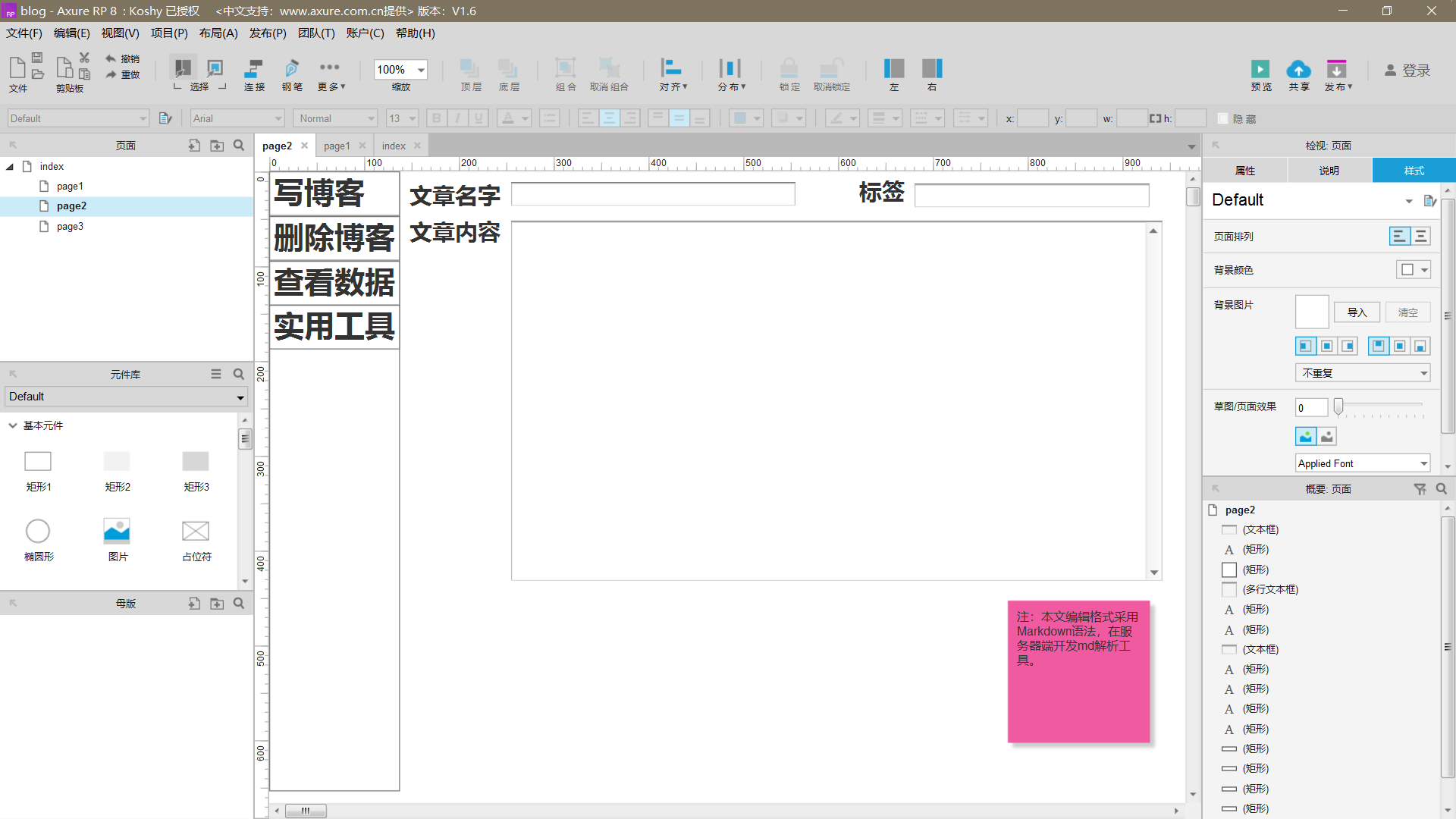Open the 团队(T) menu

pyautogui.click(x=316, y=33)
